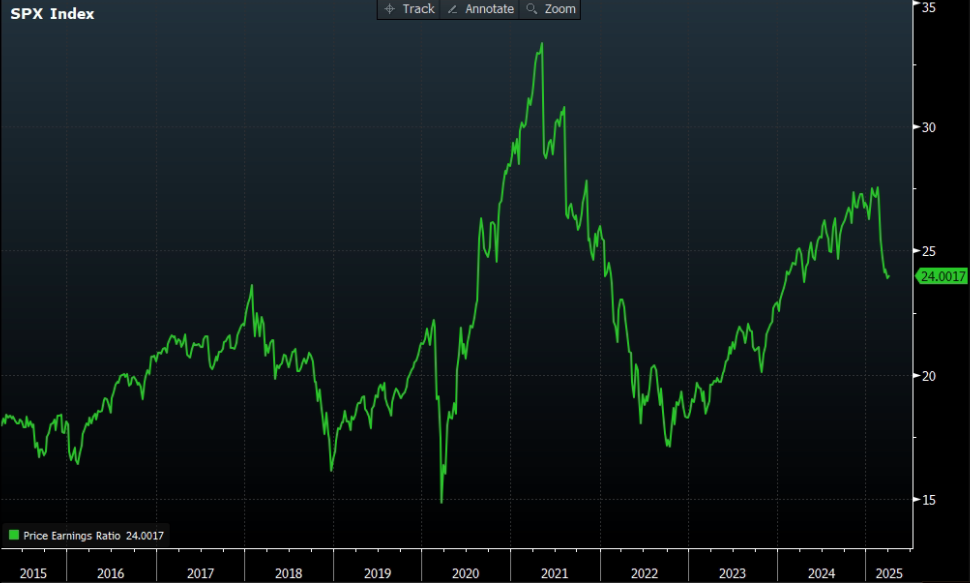Click the SPX Index chart title
This screenshot has width=970, height=583.
53,14
